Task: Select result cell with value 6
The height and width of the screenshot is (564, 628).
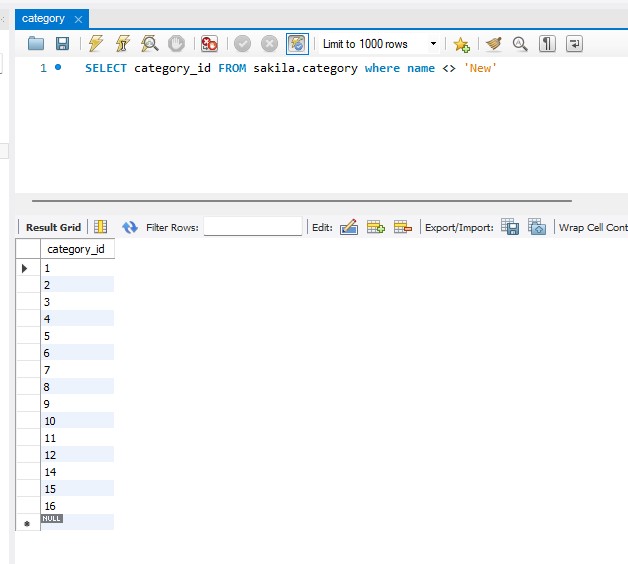Action: pyautogui.click(x=77, y=353)
